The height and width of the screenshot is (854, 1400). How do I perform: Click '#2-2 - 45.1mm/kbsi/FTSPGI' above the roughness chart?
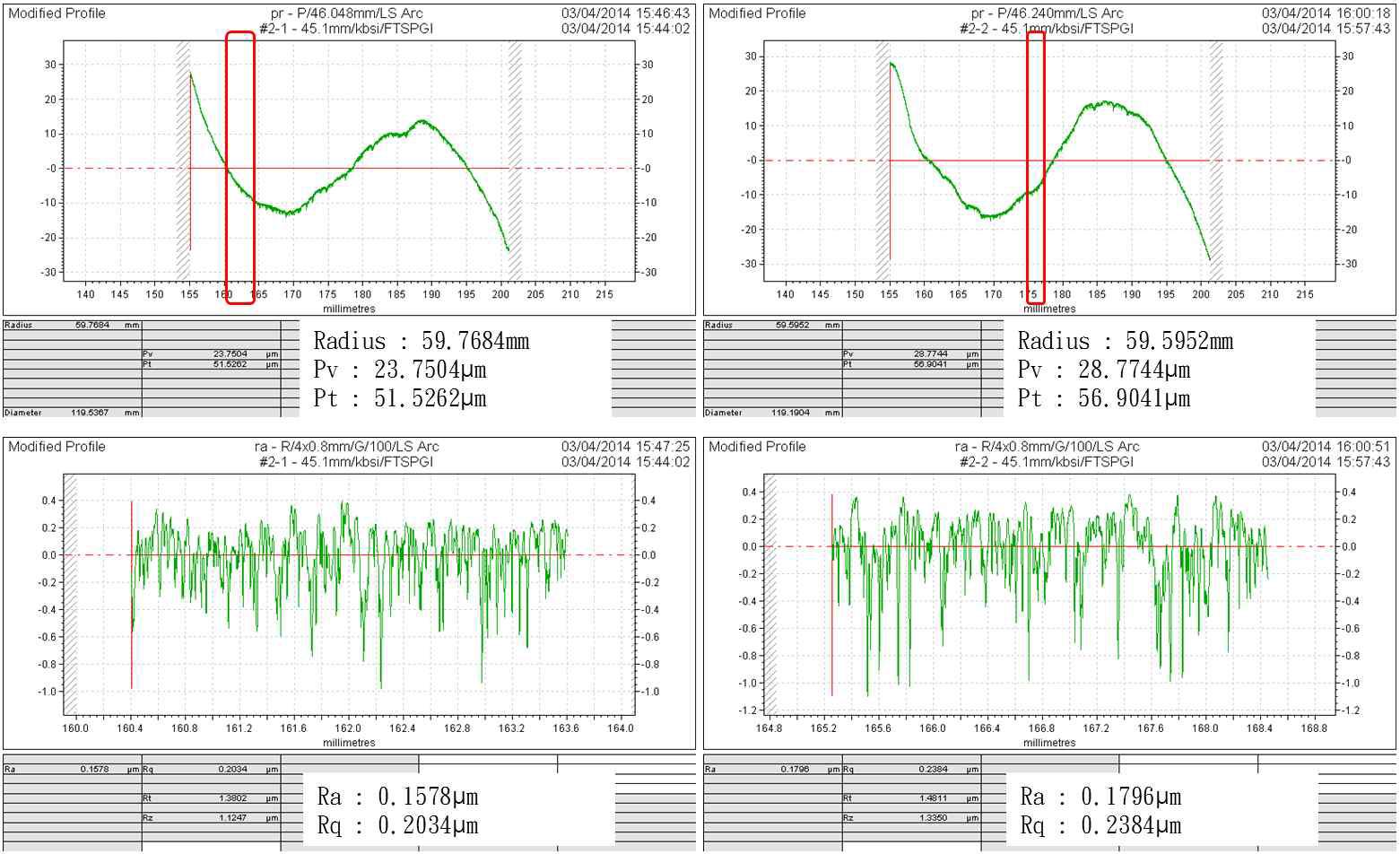[x=1047, y=462]
